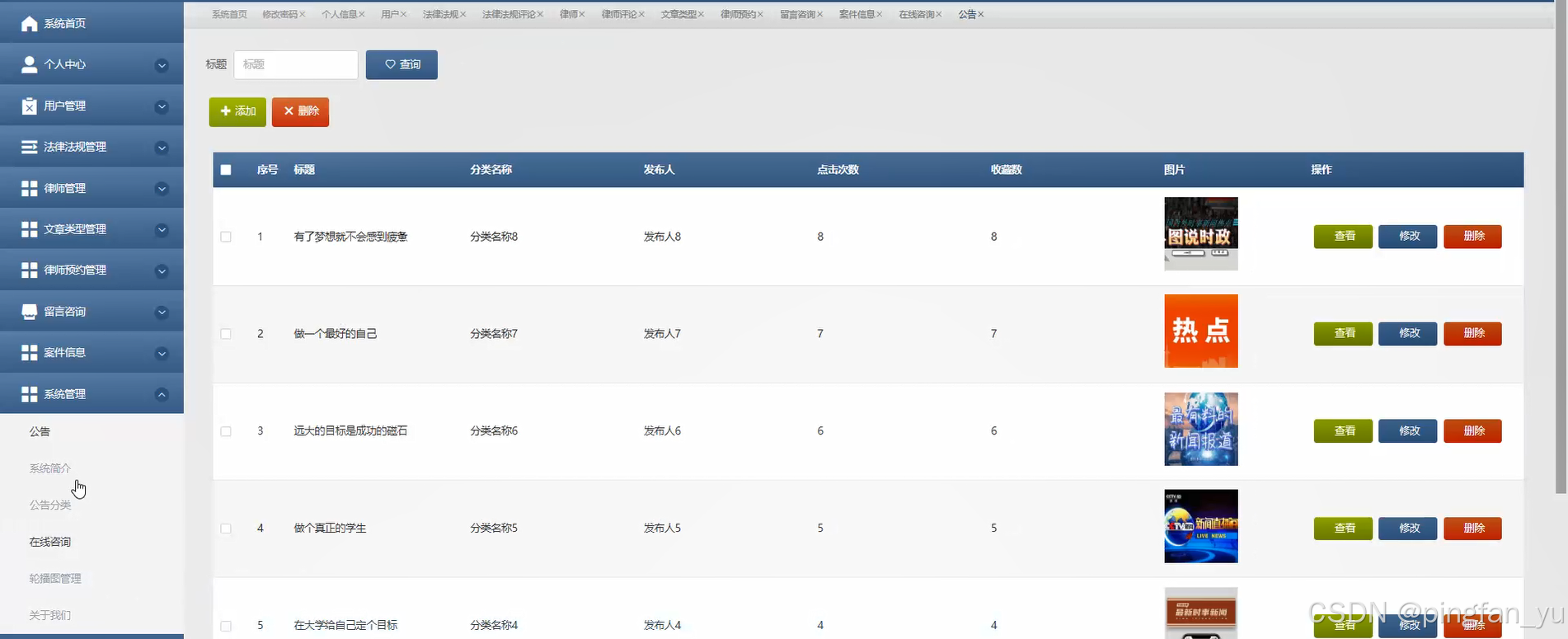Collapse the 系统管理 menu chevron

[162, 395]
